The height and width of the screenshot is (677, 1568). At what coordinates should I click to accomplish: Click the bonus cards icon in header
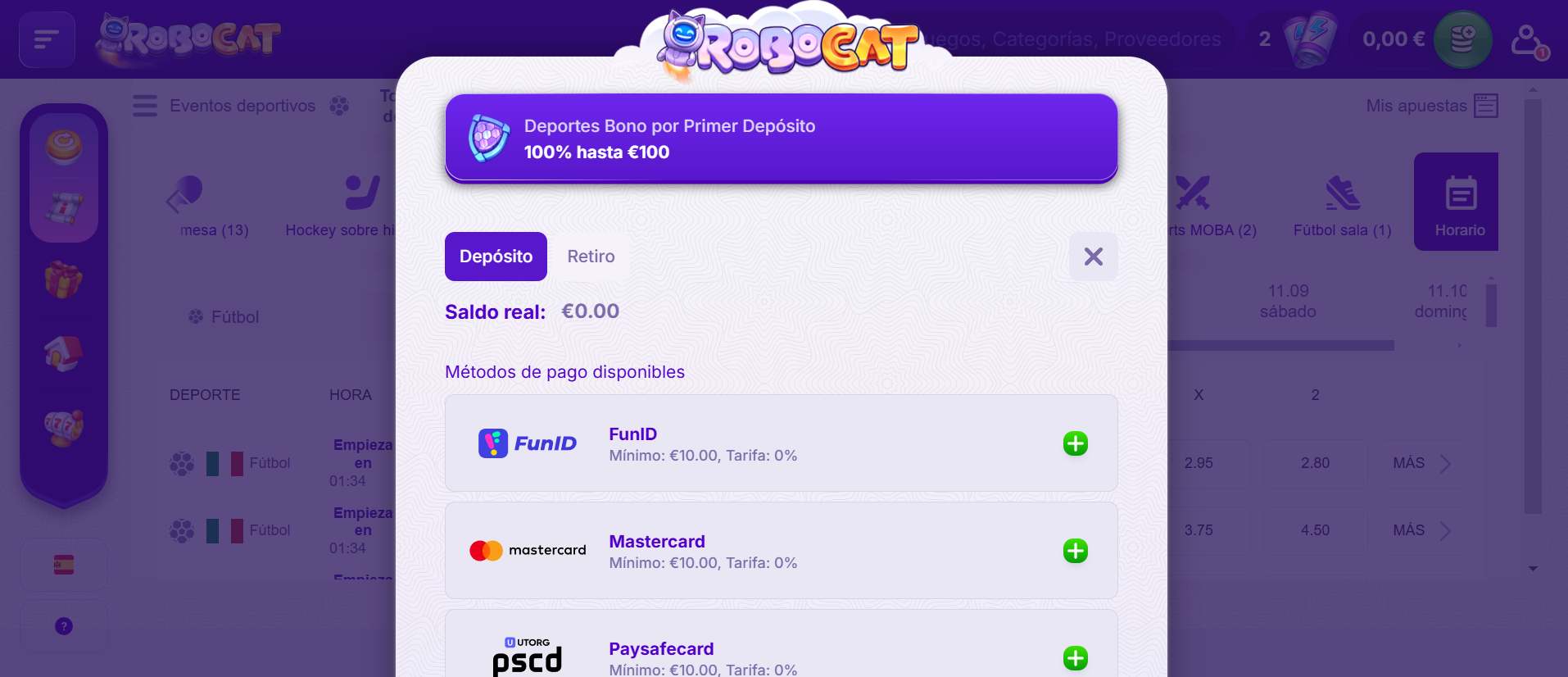(1311, 39)
